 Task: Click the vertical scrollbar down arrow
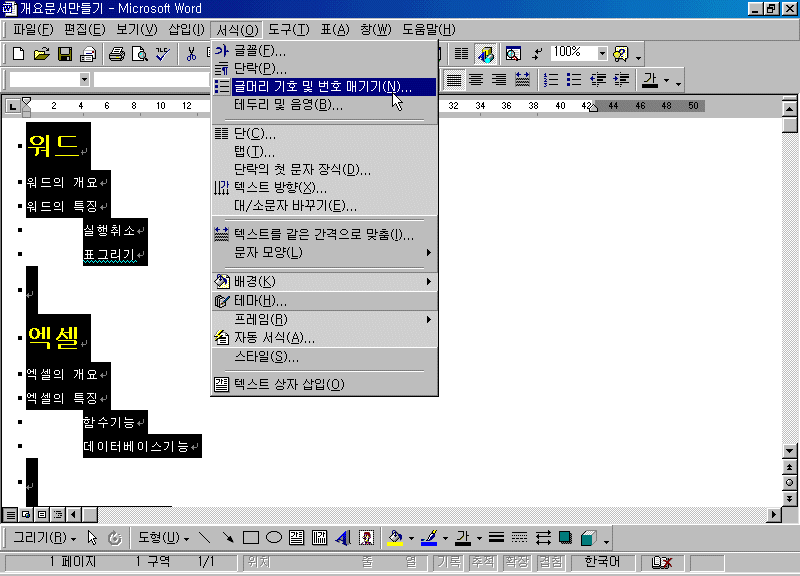[x=789, y=451]
